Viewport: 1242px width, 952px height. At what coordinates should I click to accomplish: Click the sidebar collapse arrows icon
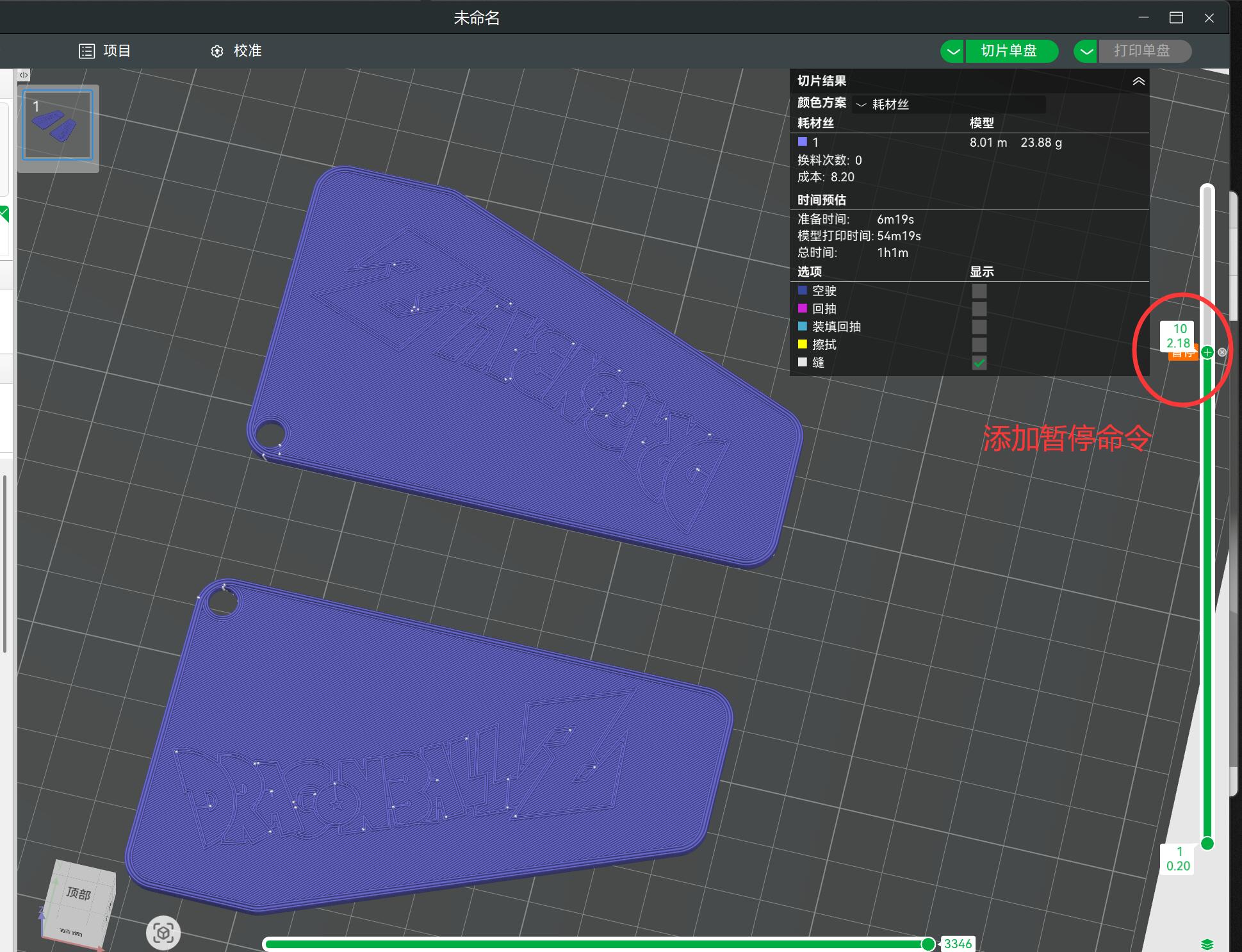(24, 75)
